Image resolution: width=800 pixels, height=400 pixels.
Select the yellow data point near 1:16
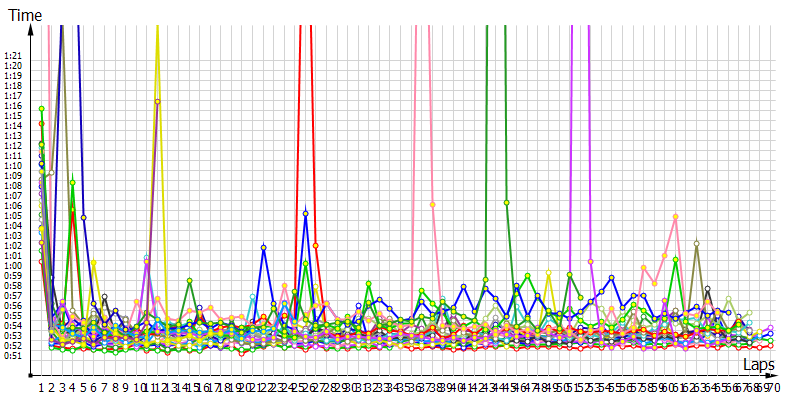click(x=157, y=102)
